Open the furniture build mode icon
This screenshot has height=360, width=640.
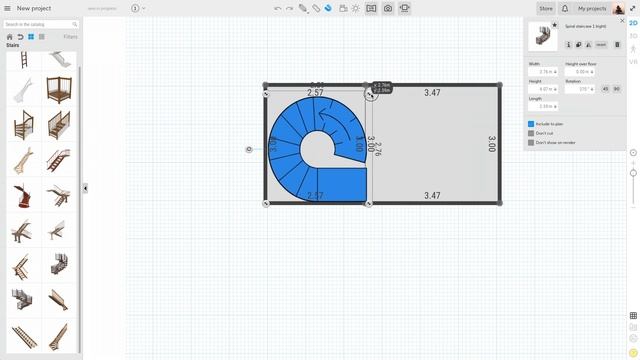pyautogui.click(x=343, y=8)
